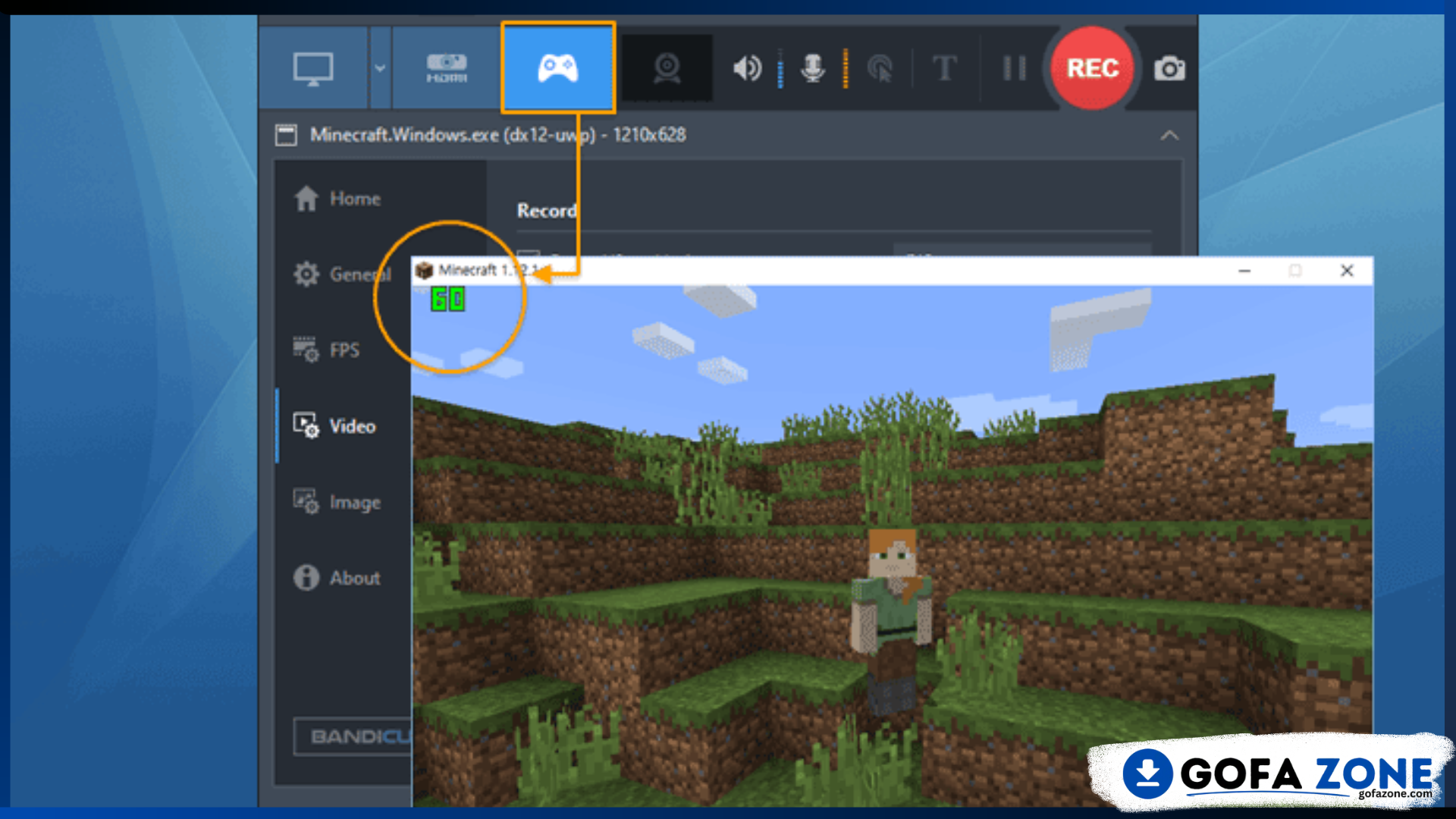The width and height of the screenshot is (1456, 819).
Task: Toggle webcam overlay icon
Action: click(x=667, y=68)
